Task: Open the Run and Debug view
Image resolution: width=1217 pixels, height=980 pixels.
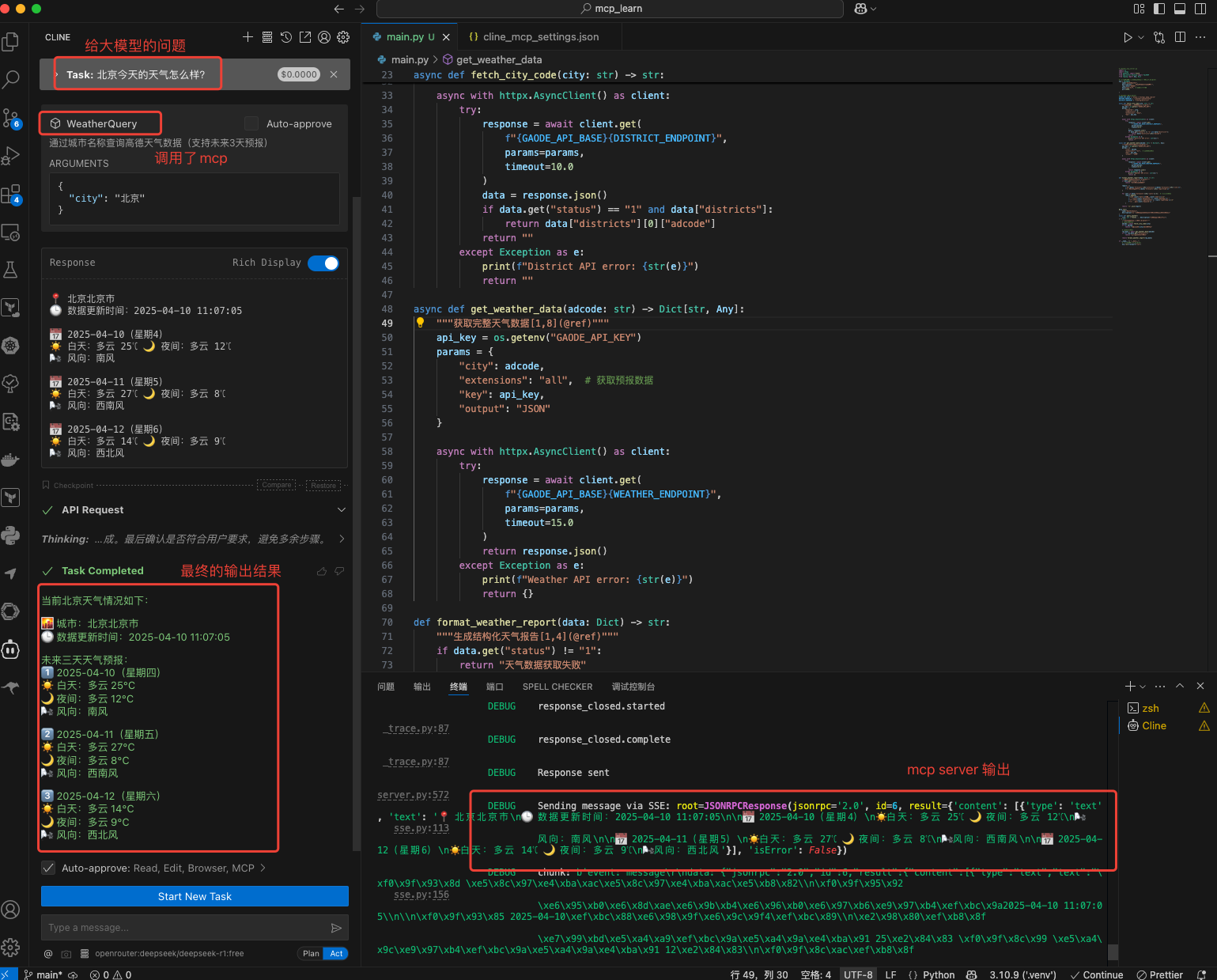Action: tap(11, 156)
